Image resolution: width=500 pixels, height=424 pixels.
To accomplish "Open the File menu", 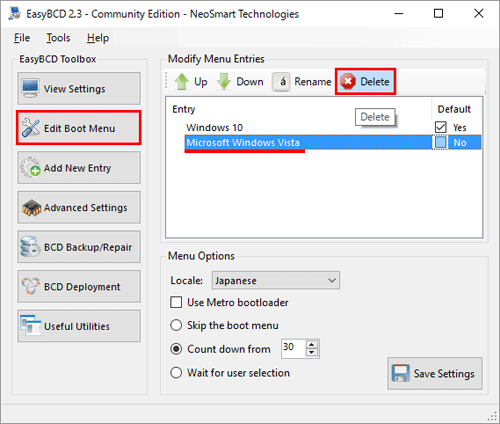I will coord(22,38).
